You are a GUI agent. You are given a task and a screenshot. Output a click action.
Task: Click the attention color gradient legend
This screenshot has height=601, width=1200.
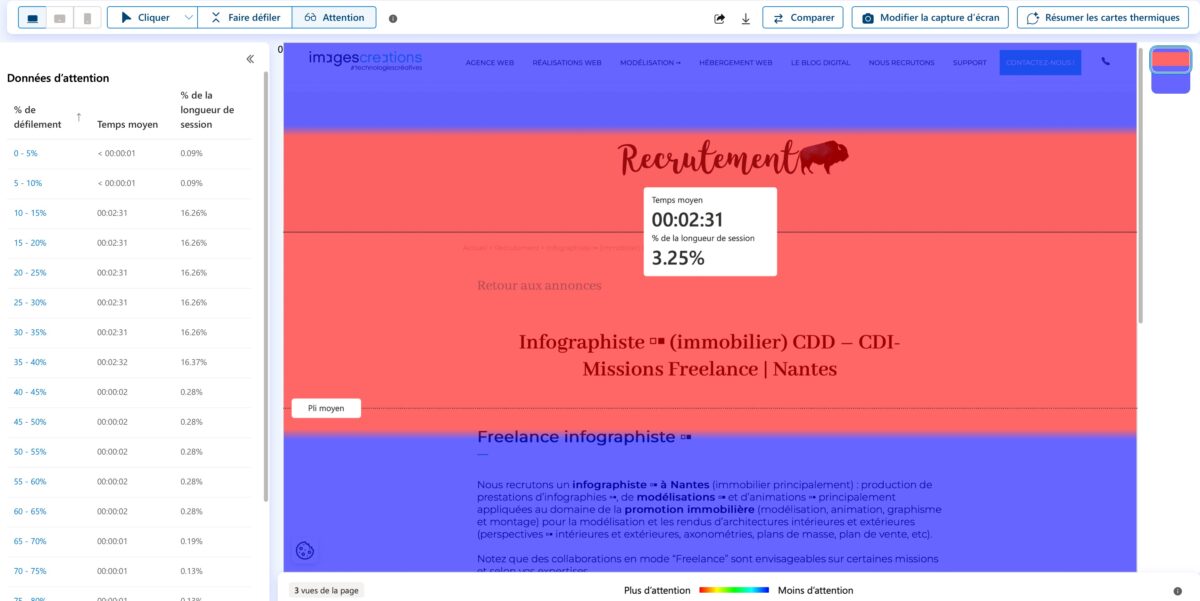pyautogui.click(x=733, y=590)
